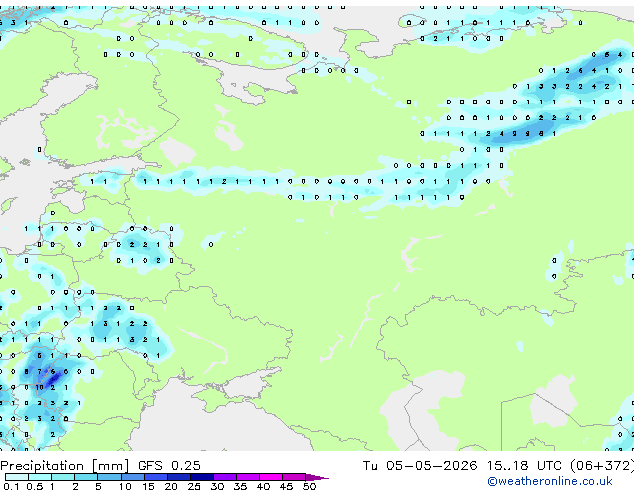Click the '(06+372)' forecast run text
Image resolution: width=634 pixels, height=490 pixels.
click(x=602, y=466)
